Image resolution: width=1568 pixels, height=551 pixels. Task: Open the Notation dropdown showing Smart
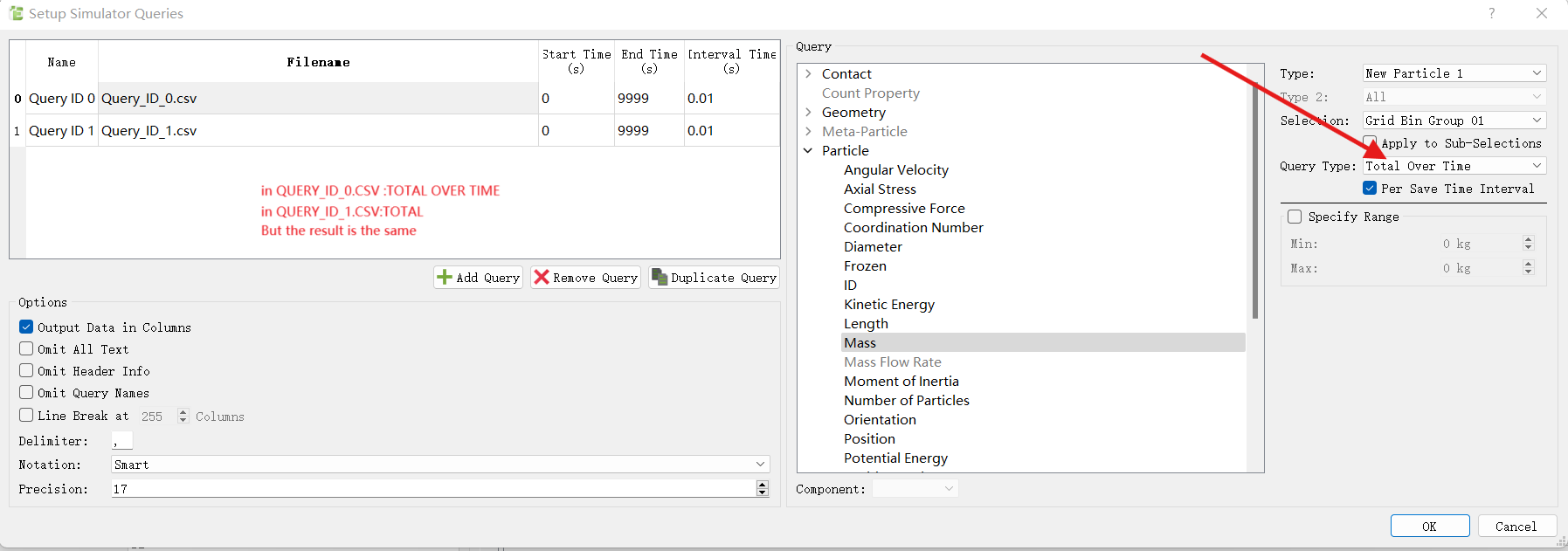pos(440,465)
